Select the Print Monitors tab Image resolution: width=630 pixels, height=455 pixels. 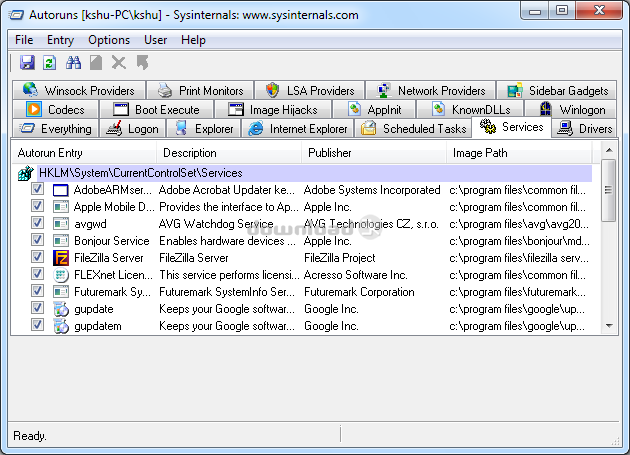(x=200, y=90)
